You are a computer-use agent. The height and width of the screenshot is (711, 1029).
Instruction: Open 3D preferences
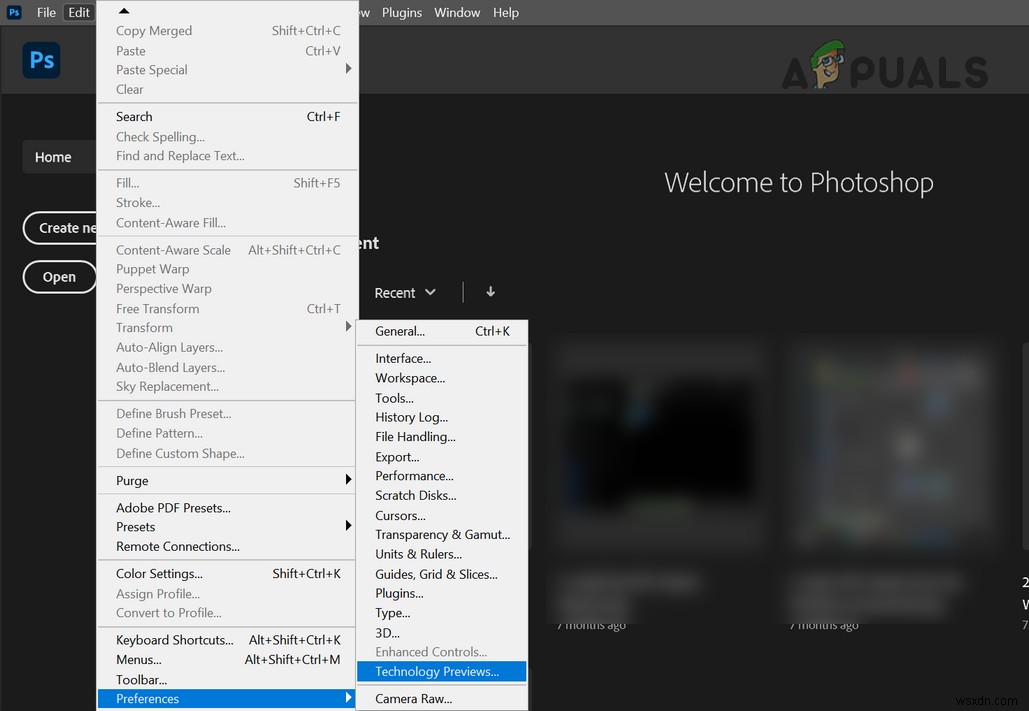[x=442, y=633]
